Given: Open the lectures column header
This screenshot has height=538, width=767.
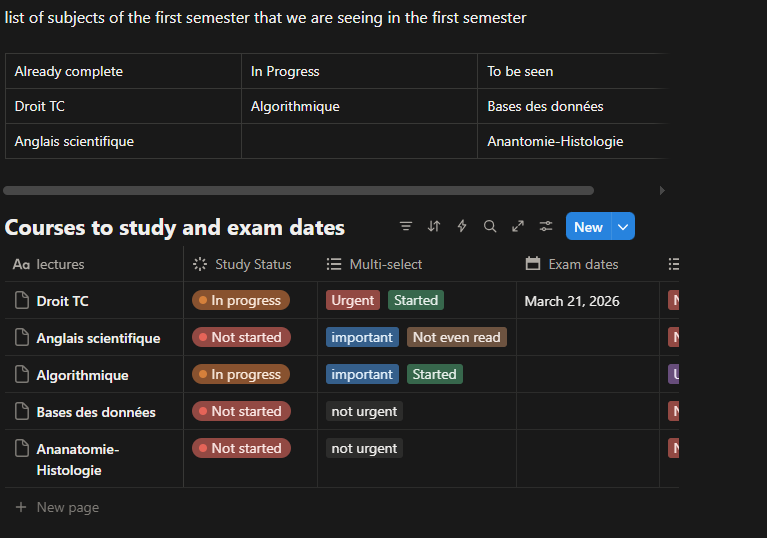Looking at the screenshot, I should pyautogui.click(x=94, y=264).
